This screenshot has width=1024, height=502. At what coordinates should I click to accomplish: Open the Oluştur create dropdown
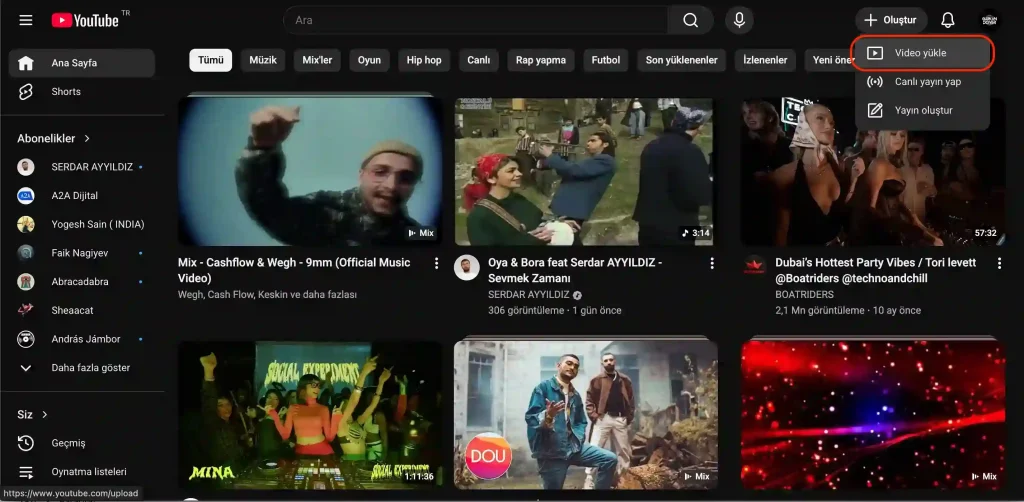coord(890,20)
